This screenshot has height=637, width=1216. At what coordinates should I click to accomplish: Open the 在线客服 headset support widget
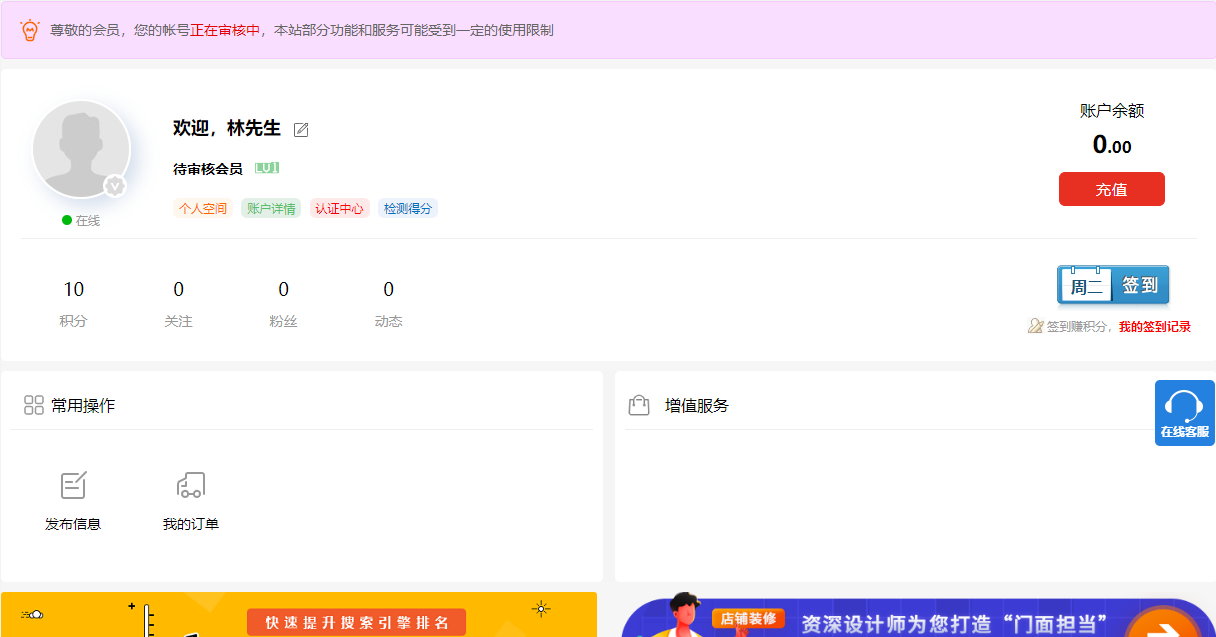[1184, 412]
